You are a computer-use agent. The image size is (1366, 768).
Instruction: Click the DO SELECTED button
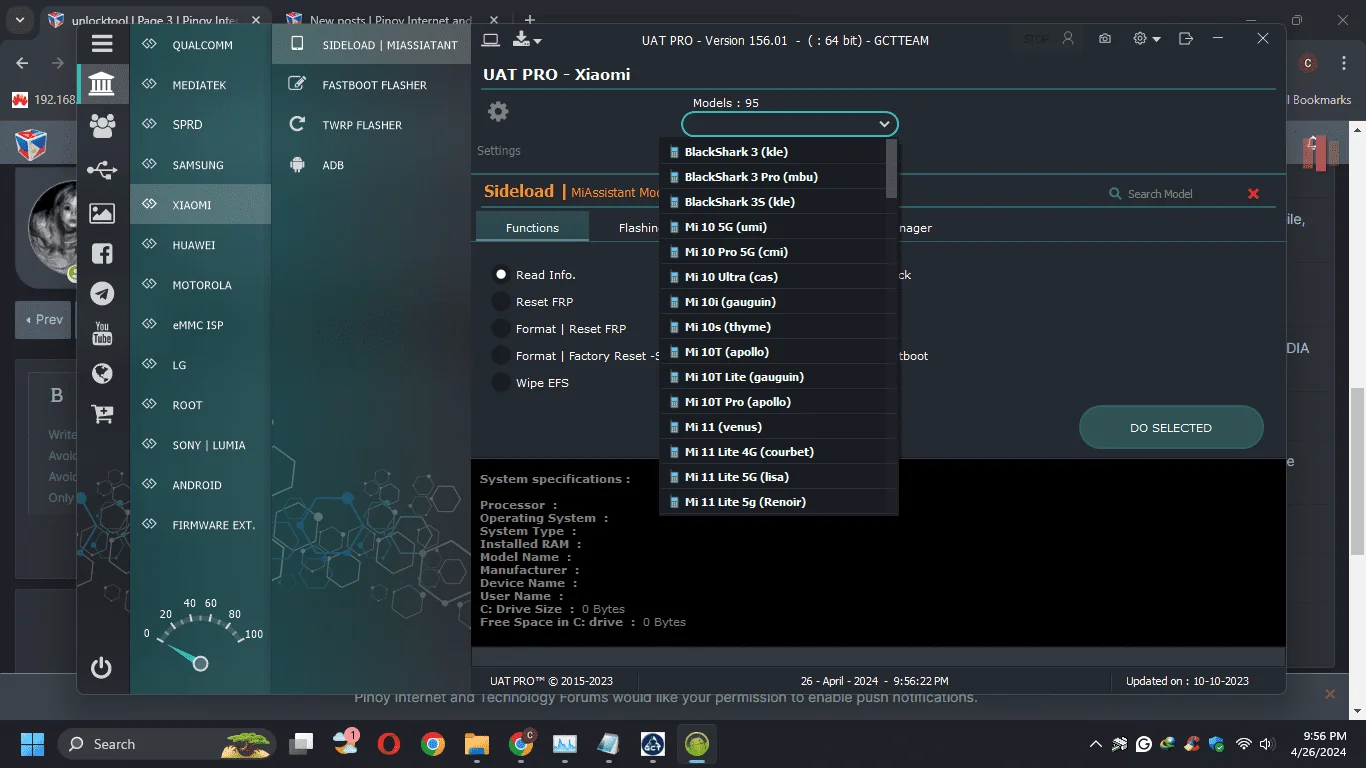1171,427
